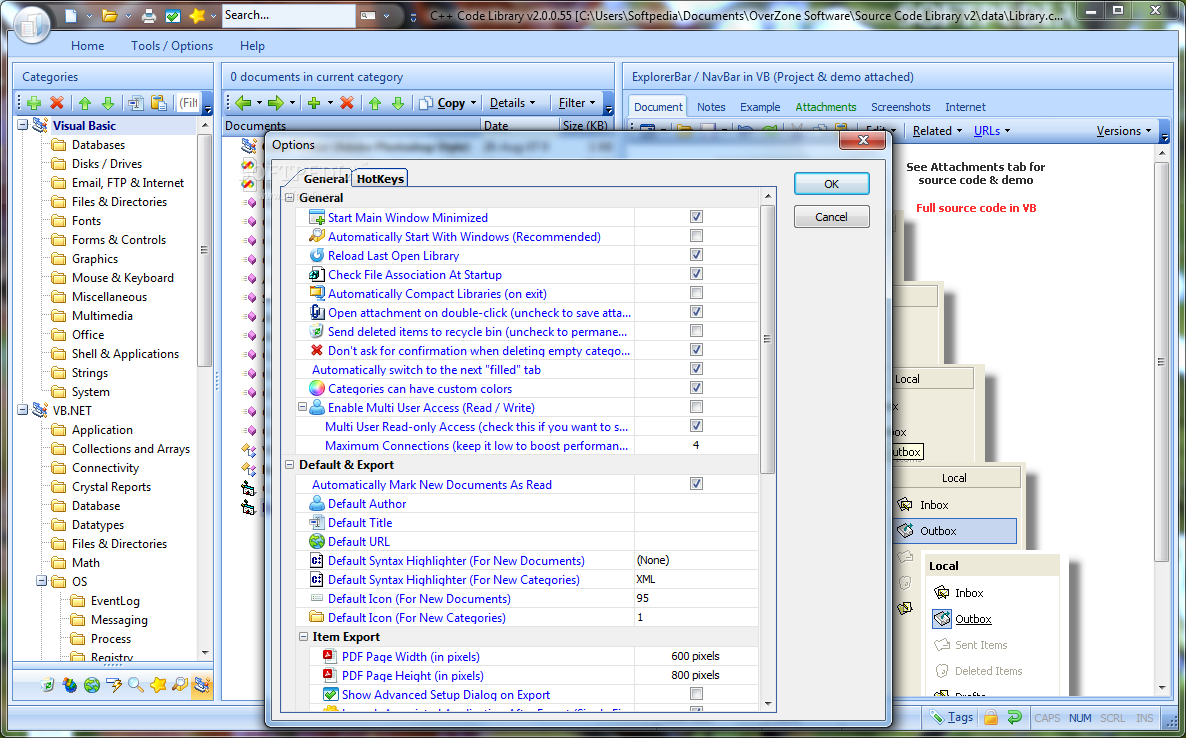Add a document with the green plus icon

pos(314,103)
